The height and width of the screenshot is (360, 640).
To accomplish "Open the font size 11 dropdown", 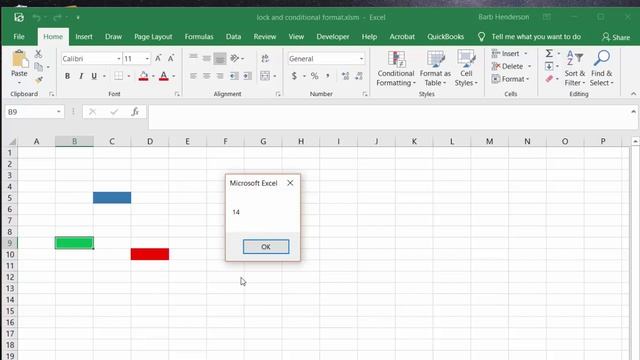I will (x=147, y=59).
